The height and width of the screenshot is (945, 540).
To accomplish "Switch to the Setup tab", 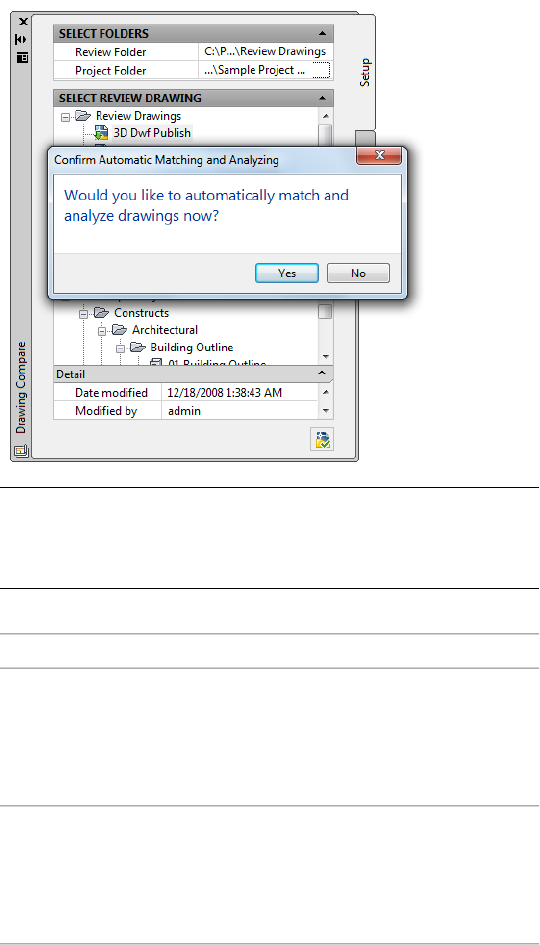I will click(365, 72).
